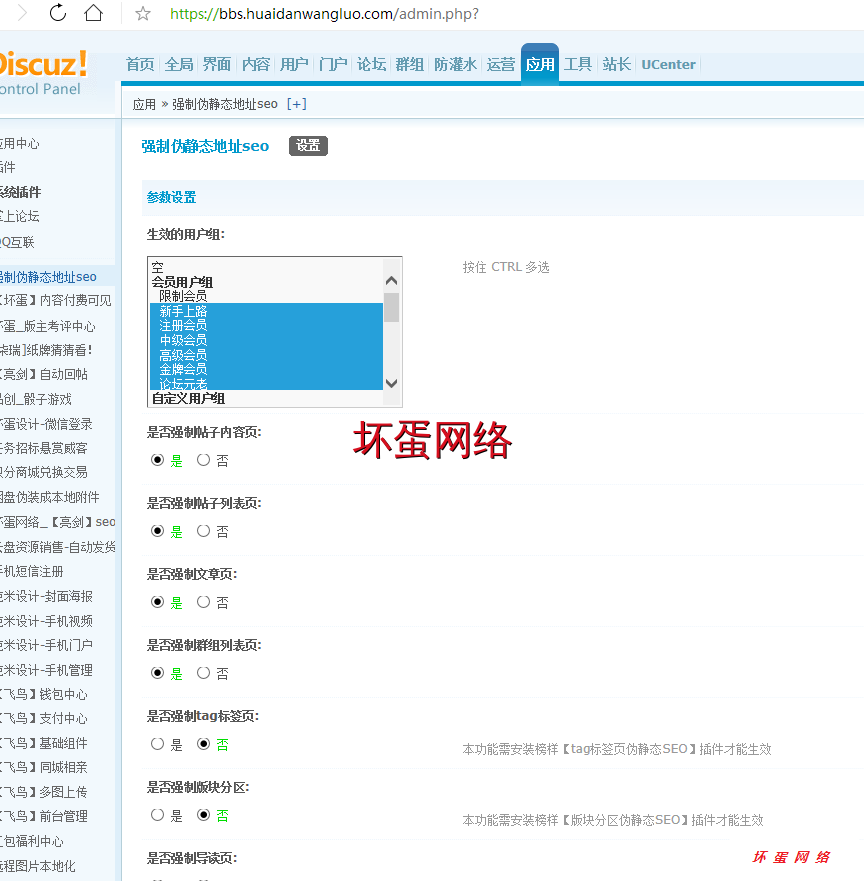Click the address bar URL
864x881 pixels.
click(324, 13)
